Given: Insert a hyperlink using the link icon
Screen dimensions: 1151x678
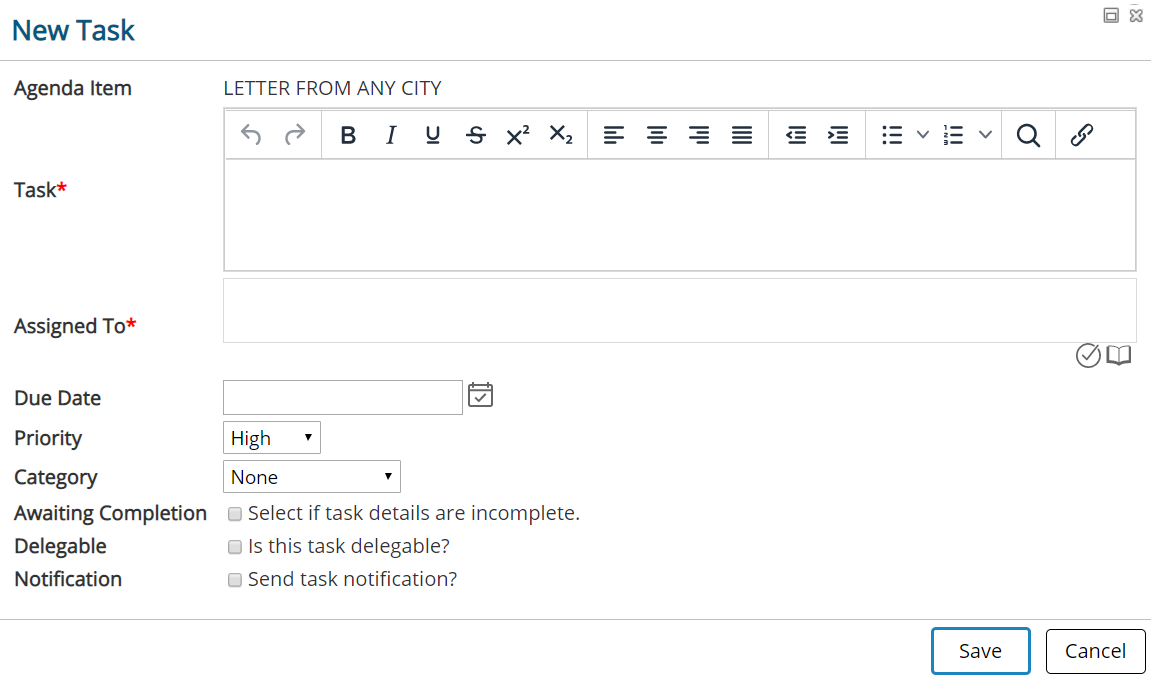Looking at the screenshot, I should click(x=1081, y=135).
